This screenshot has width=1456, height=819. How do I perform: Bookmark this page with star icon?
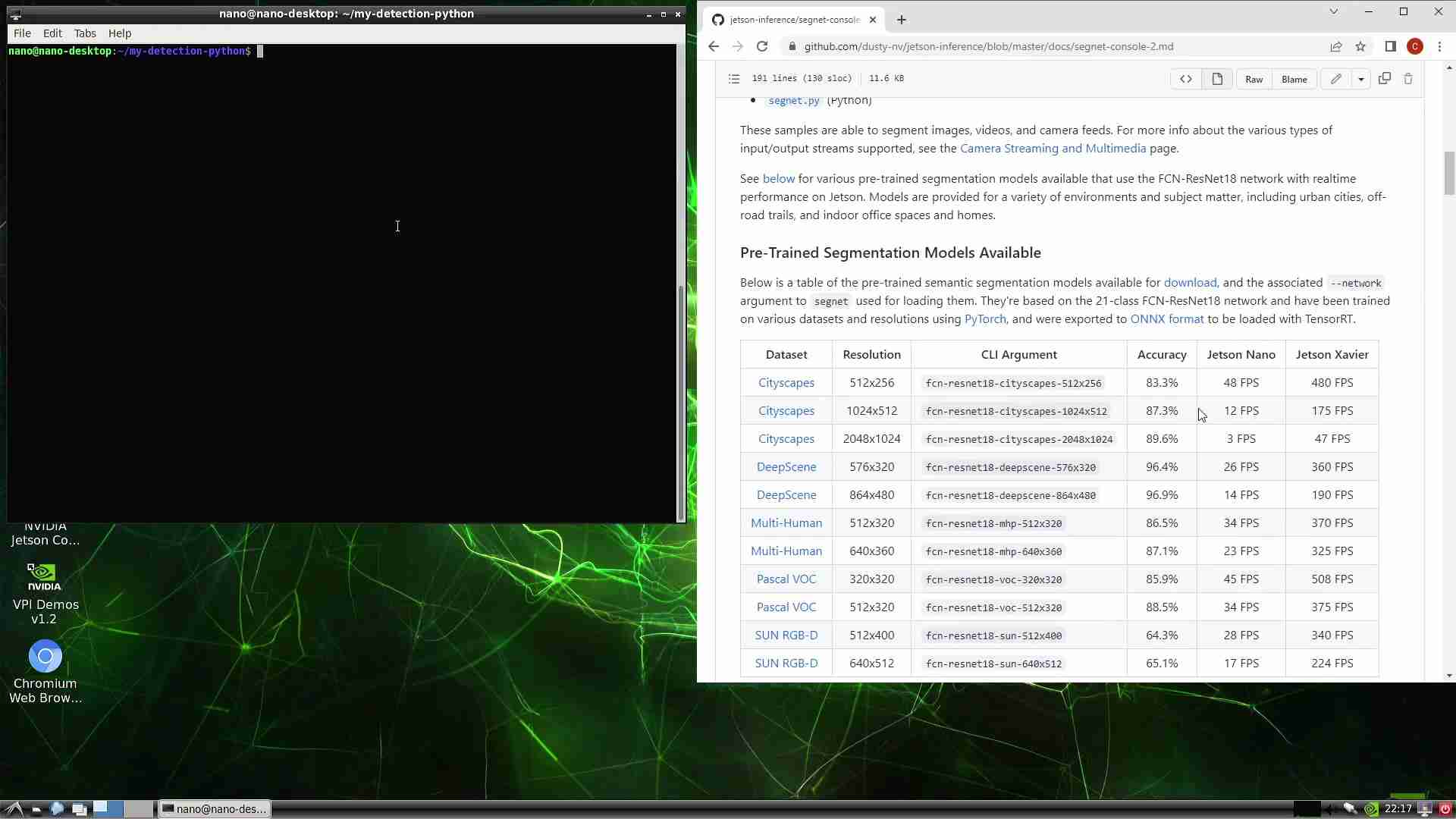1360,46
